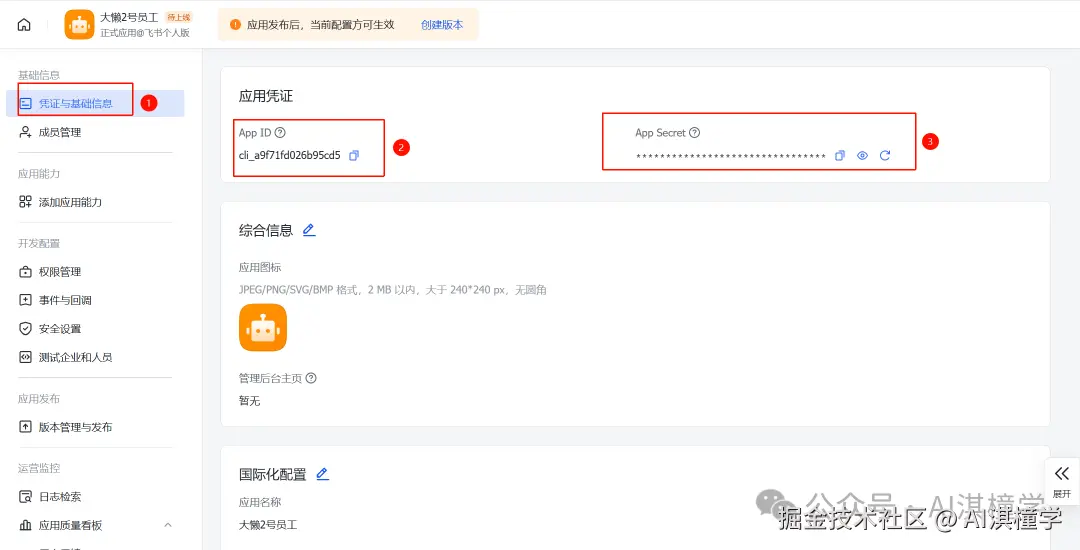The width and height of the screenshot is (1080, 550).
Task: Click the 版本管理与发布 upload icon
Action: tap(25, 427)
